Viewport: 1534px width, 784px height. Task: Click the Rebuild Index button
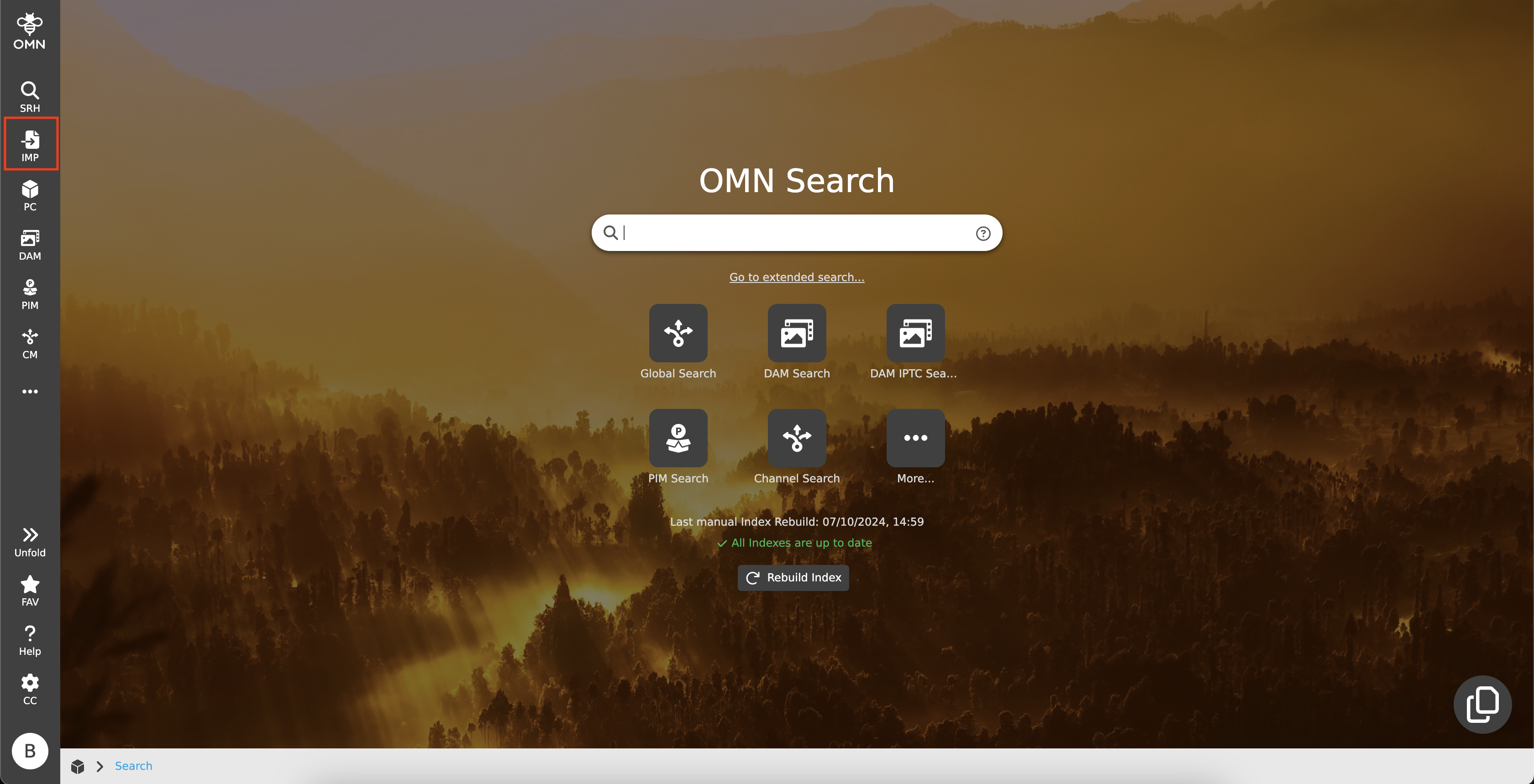point(793,577)
